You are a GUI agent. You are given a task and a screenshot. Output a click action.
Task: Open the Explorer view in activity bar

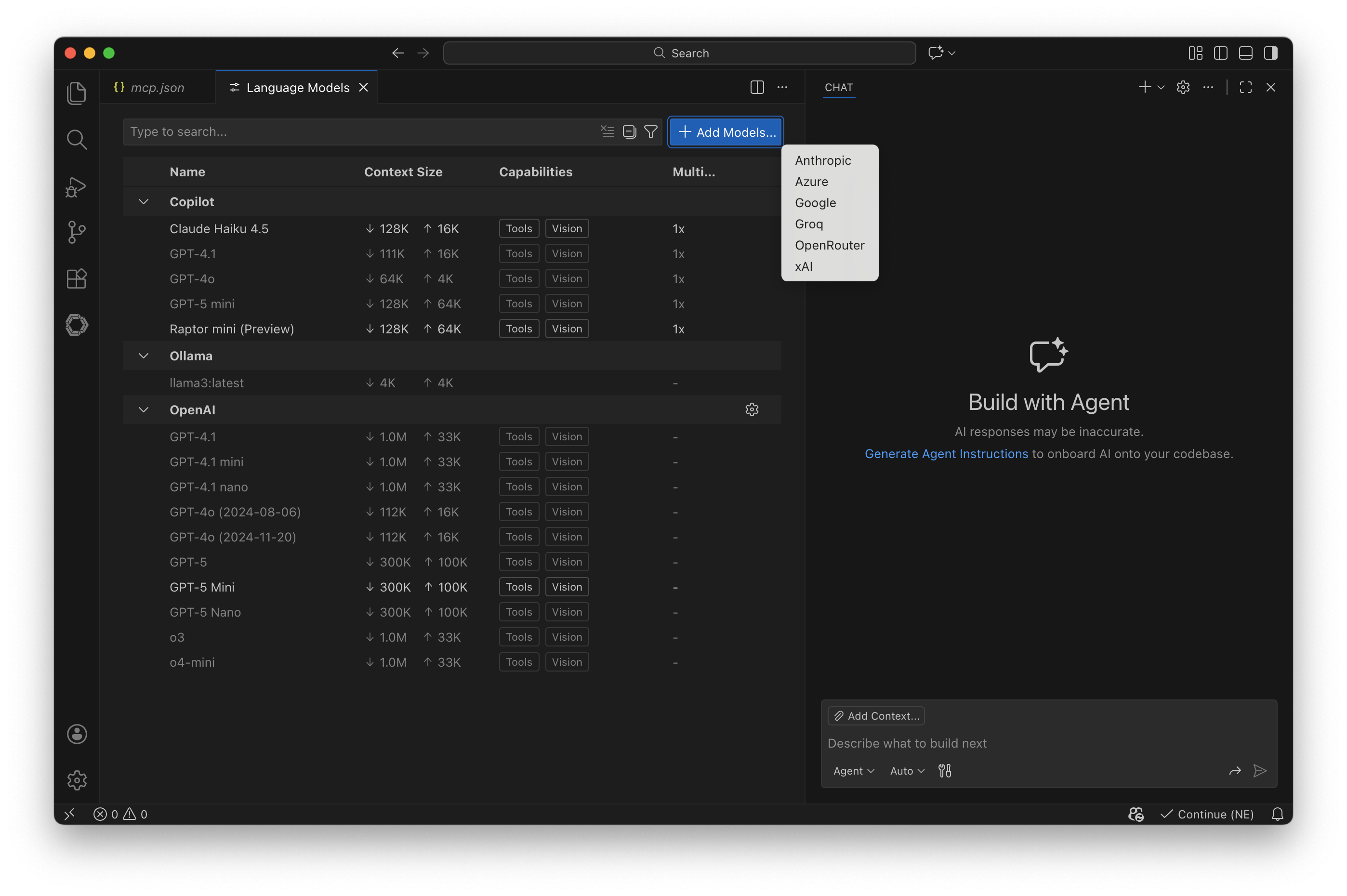[x=77, y=93]
